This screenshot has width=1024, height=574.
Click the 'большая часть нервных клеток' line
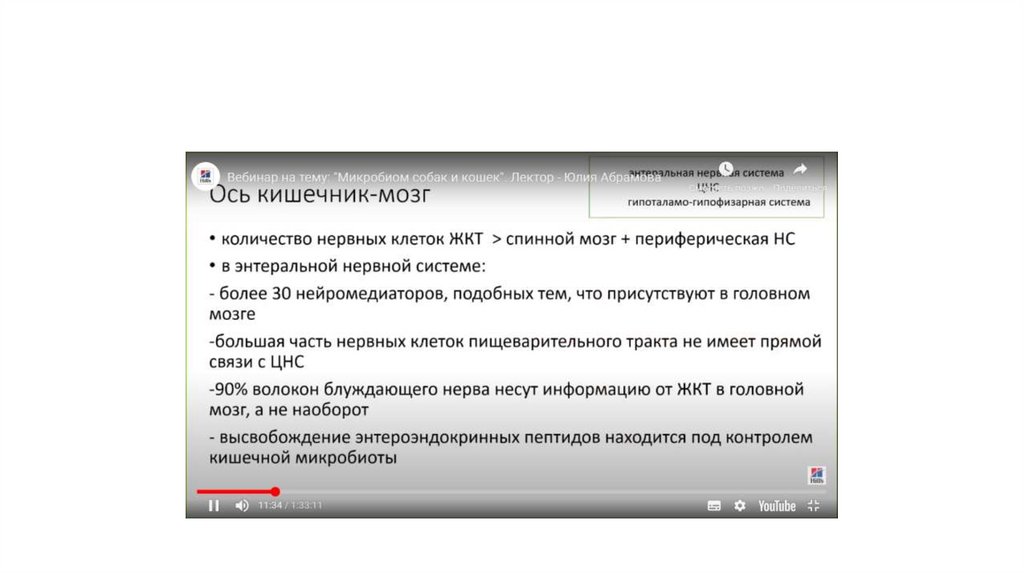point(515,351)
